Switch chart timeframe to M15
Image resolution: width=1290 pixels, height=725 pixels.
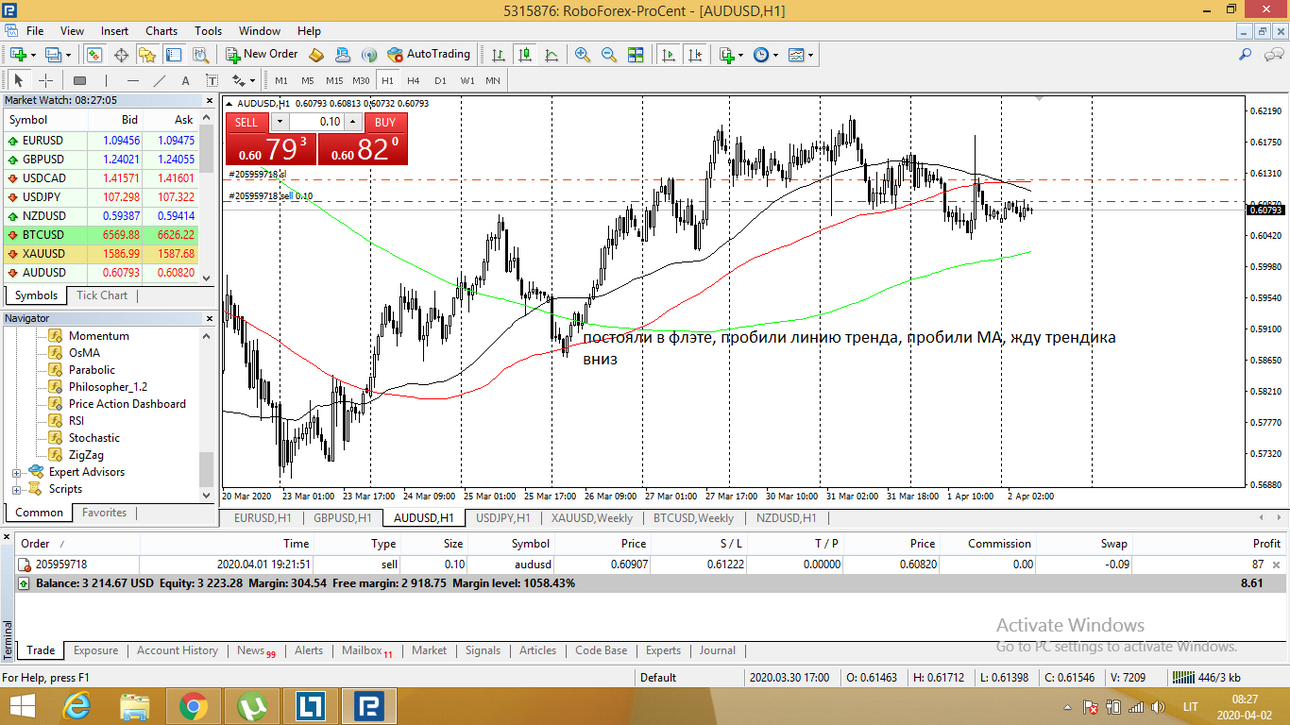pos(334,80)
